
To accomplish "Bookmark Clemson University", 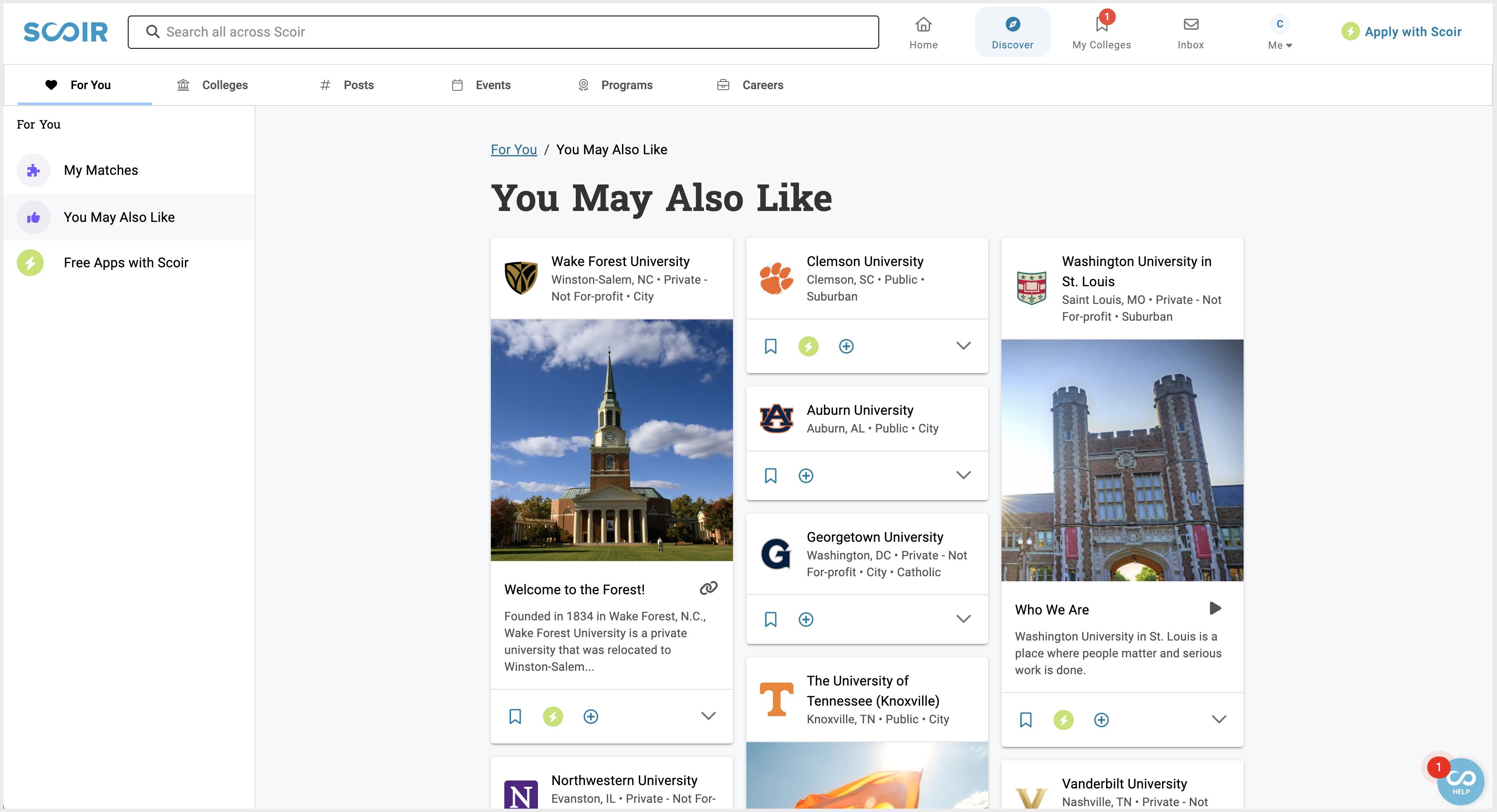I will coord(771,346).
